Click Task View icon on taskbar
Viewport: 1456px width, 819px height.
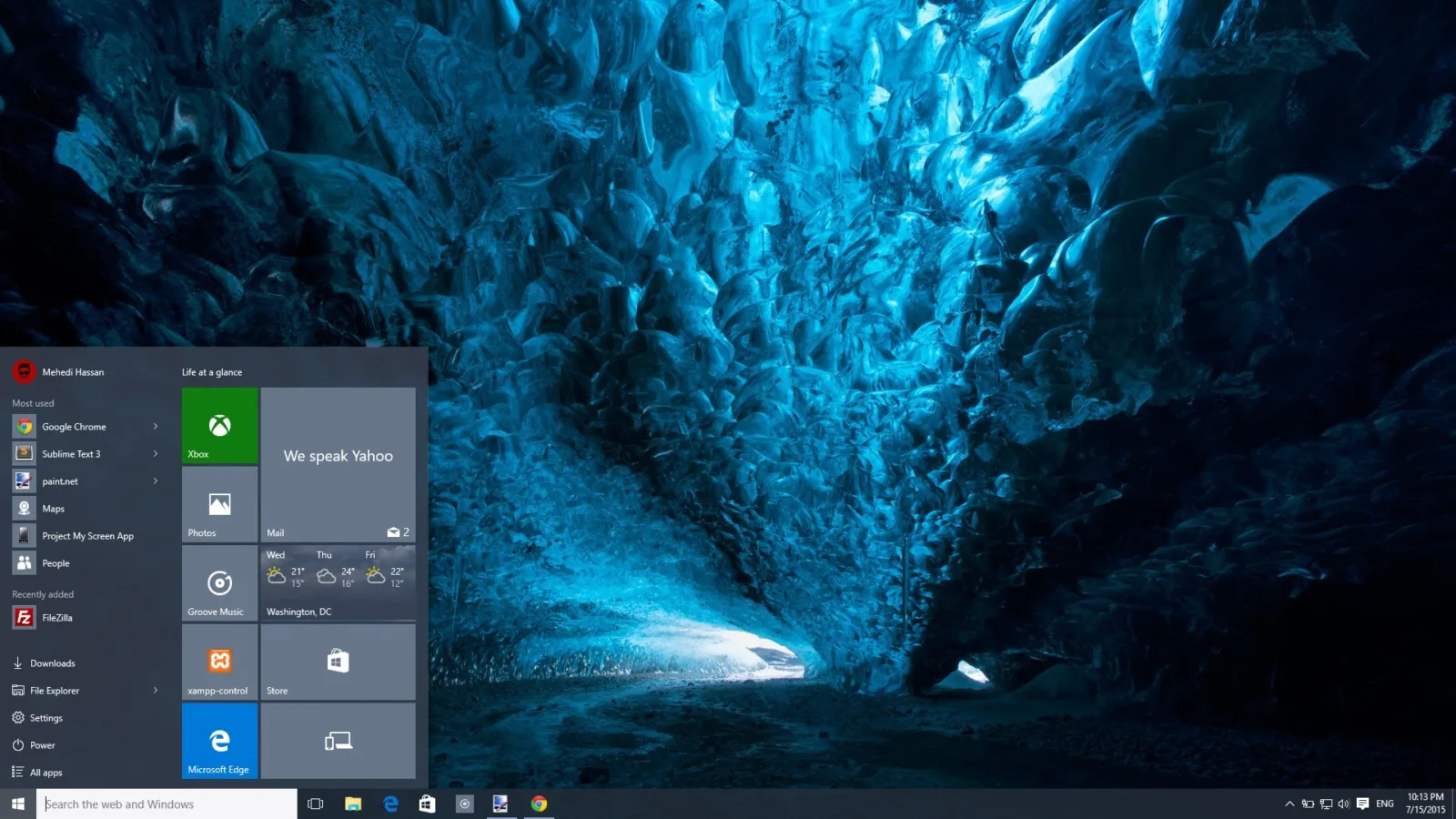(316, 804)
